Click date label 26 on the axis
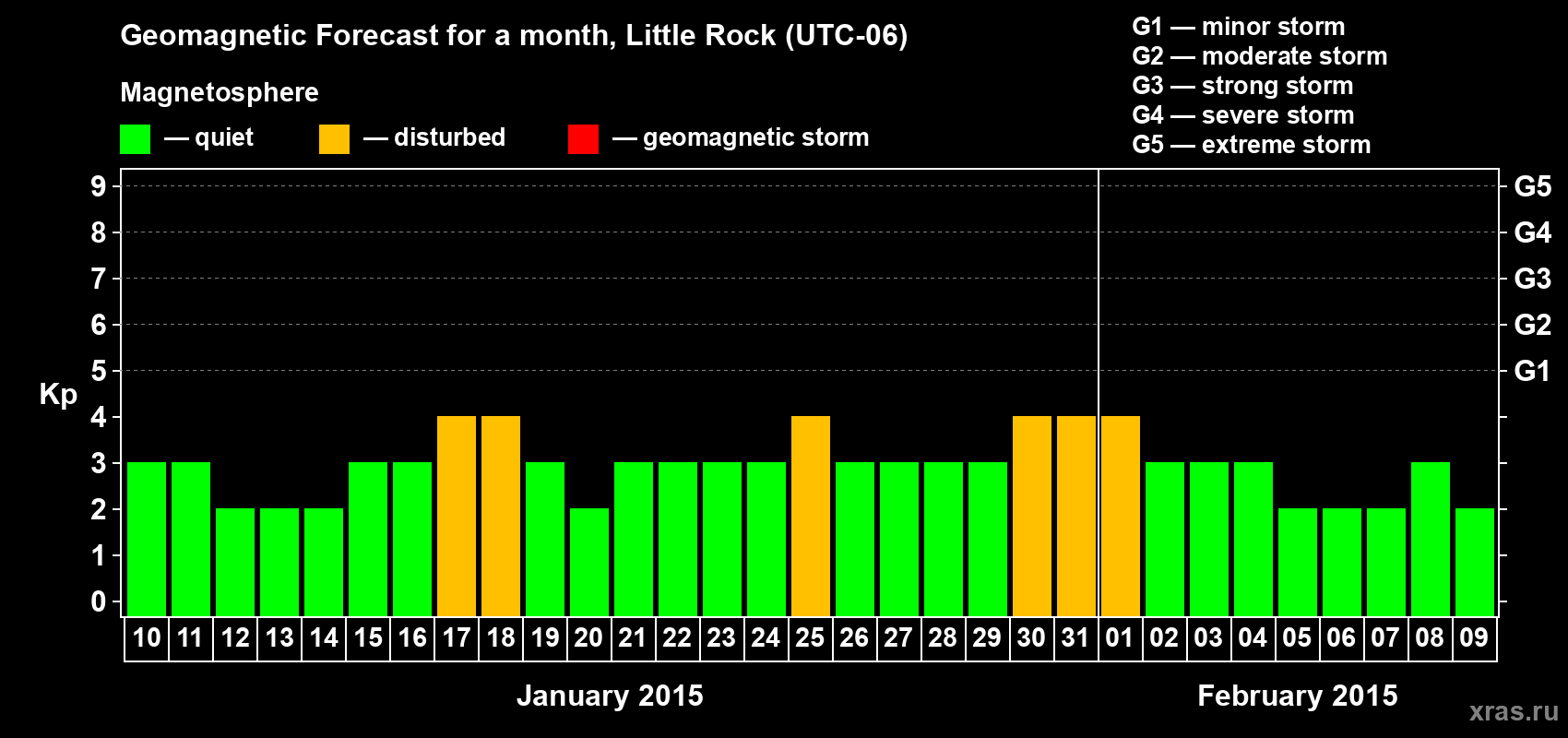 [x=854, y=637]
